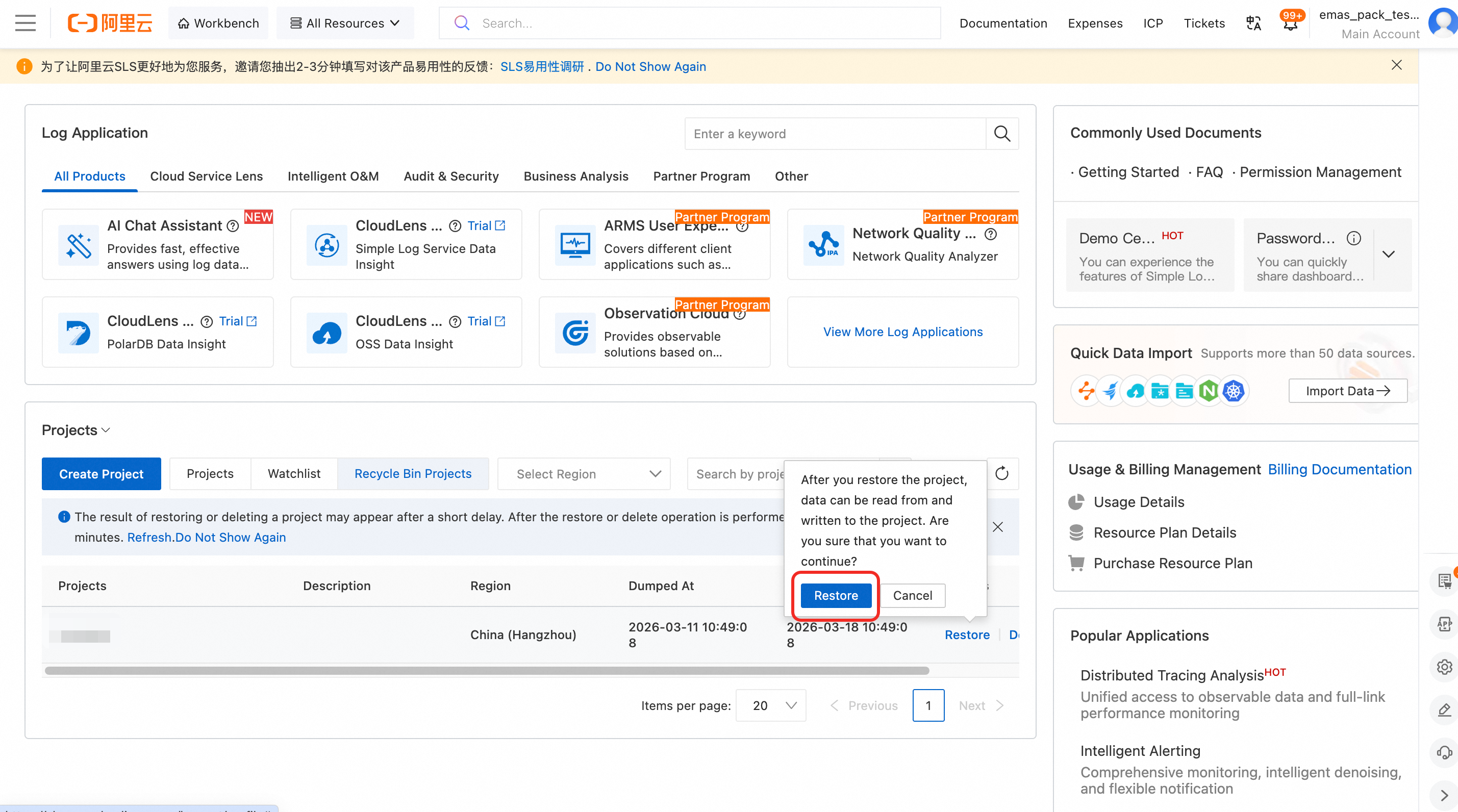Confirm with the blue Restore button
Image resolution: width=1458 pixels, height=812 pixels.
coord(836,595)
